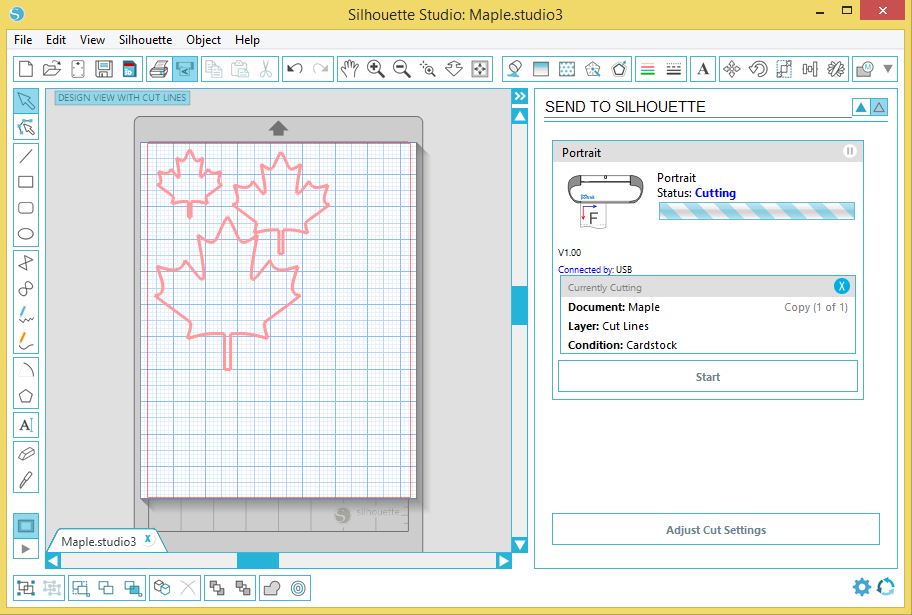
Task: Click the cutting progress bar
Action: (757, 211)
